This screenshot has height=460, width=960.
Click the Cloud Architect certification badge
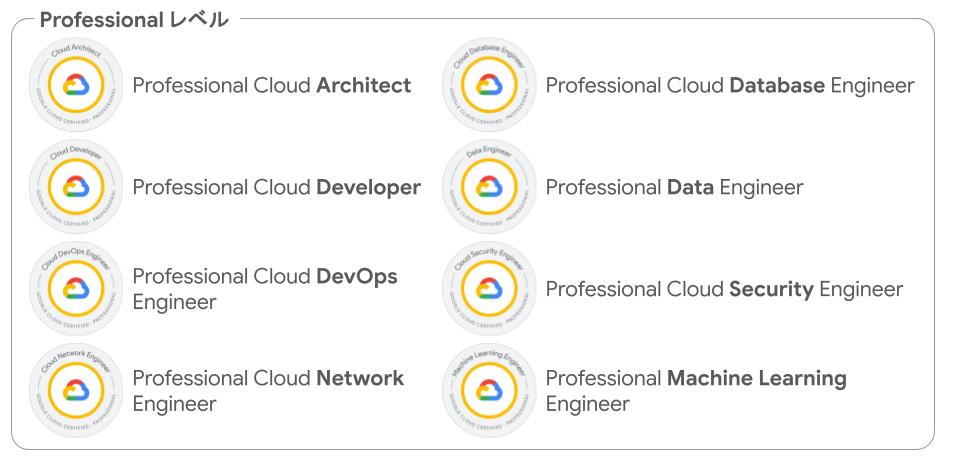coord(76,85)
